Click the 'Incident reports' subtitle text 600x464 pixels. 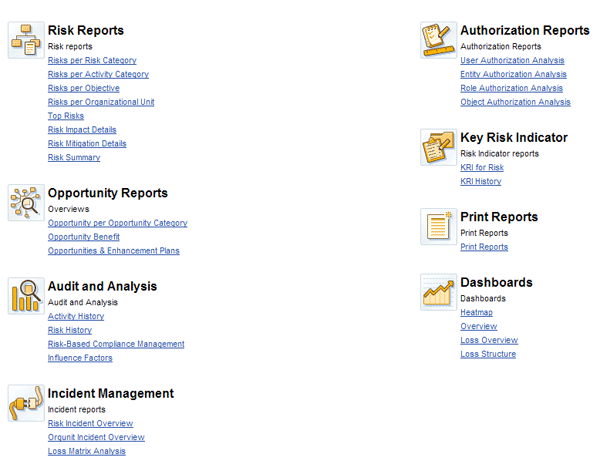point(77,410)
